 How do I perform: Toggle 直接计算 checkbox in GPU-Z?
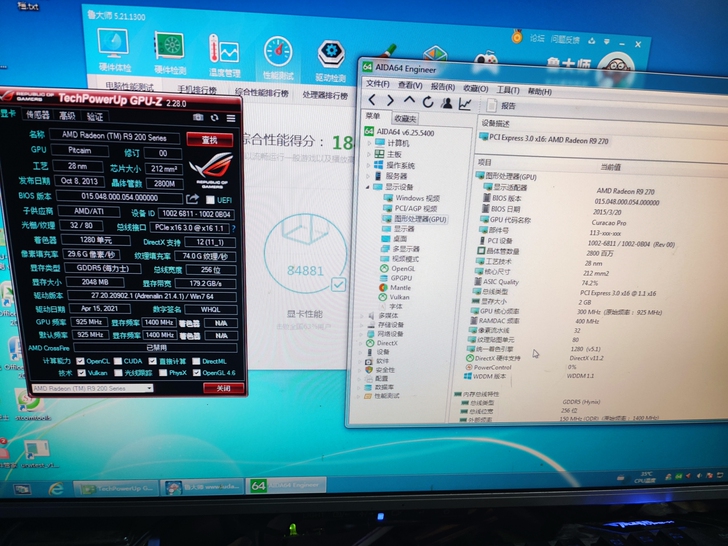pyautogui.click(x=152, y=361)
